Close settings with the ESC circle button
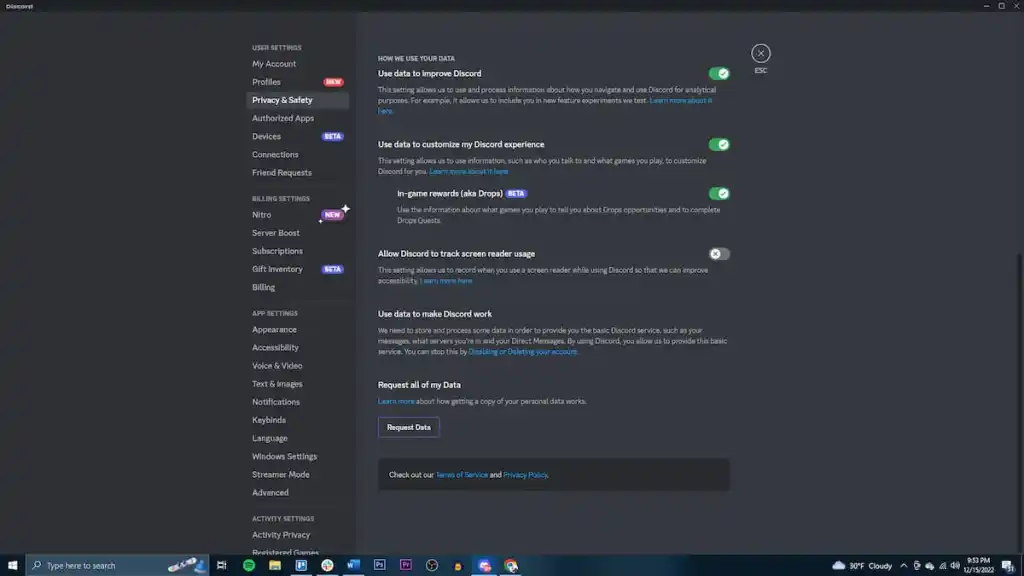The width and height of the screenshot is (1024, 576). click(x=760, y=54)
